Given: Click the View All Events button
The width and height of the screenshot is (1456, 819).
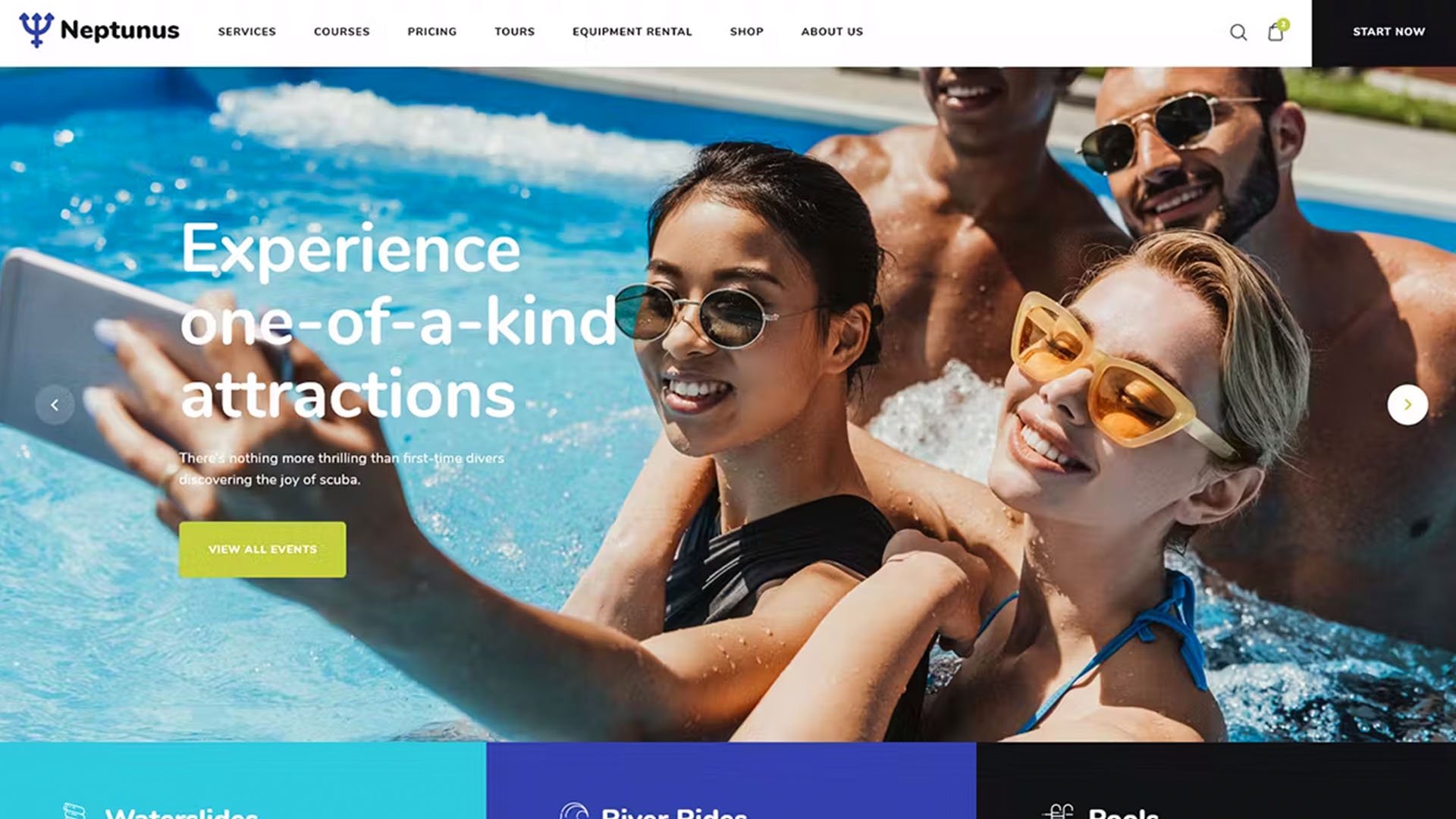Looking at the screenshot, I should point(262,549).
